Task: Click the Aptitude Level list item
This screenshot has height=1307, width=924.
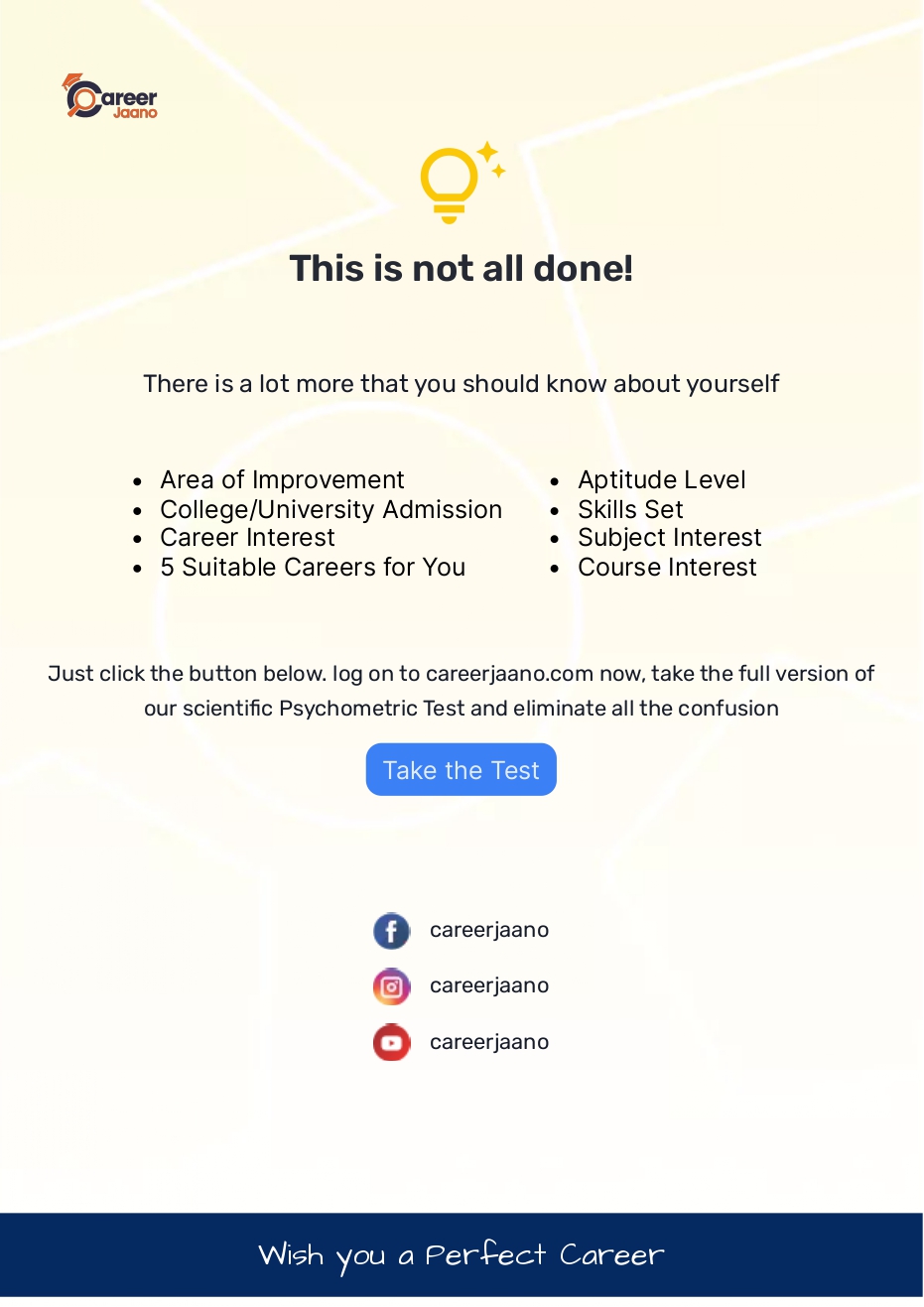Action: coord(662,480)
